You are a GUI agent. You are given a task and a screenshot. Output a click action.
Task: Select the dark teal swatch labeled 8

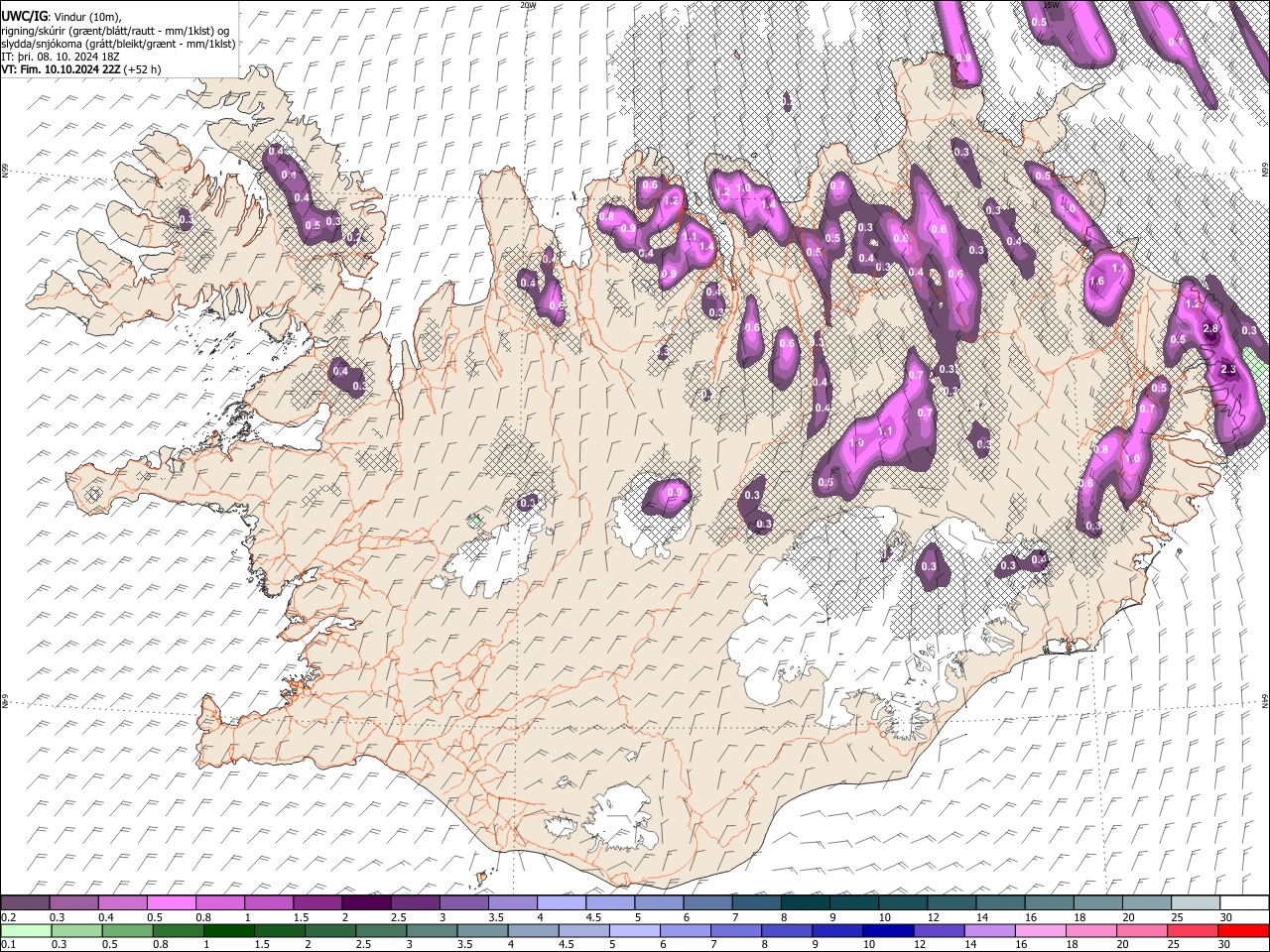point(805,902)
